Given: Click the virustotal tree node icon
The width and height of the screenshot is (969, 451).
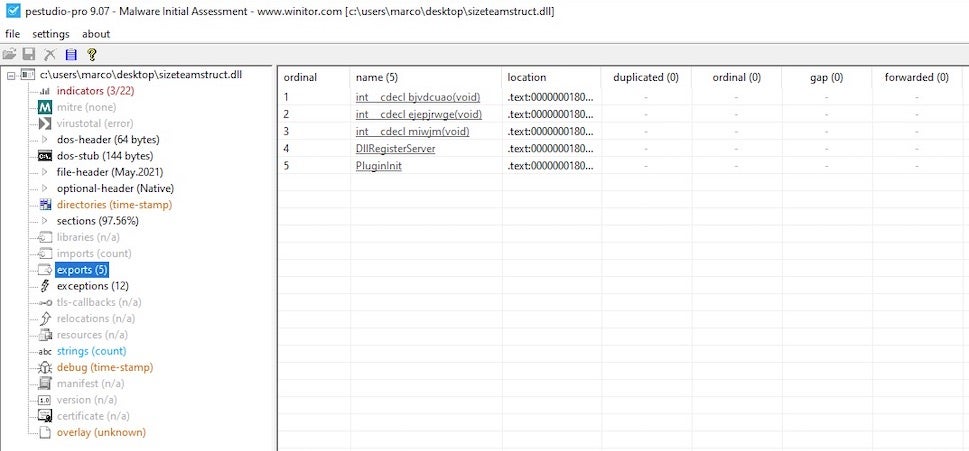Looking at the screenshot, I should tap(44, 124).
